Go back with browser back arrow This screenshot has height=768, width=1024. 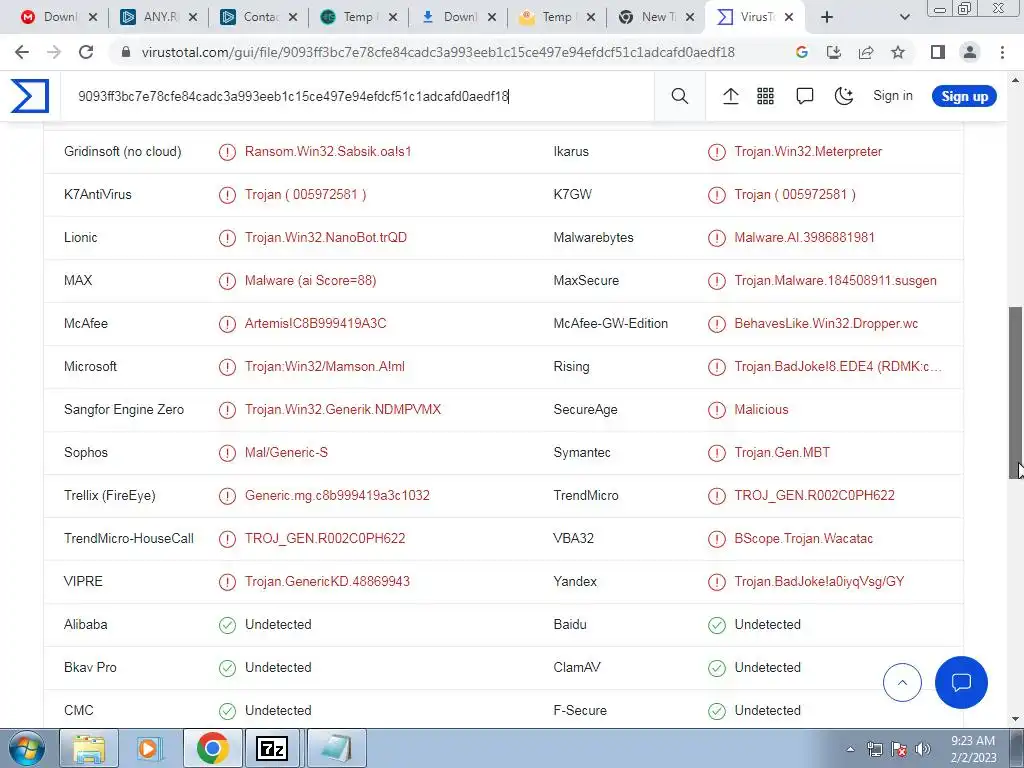pos(22,52)
